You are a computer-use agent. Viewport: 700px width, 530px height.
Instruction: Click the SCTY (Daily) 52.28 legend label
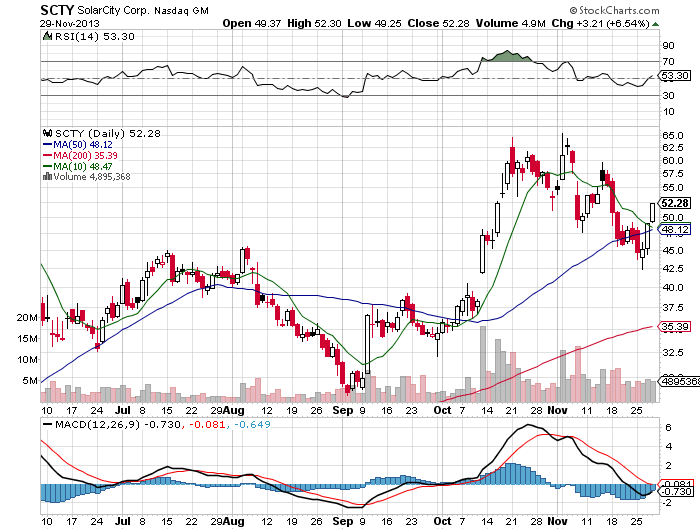108,134
